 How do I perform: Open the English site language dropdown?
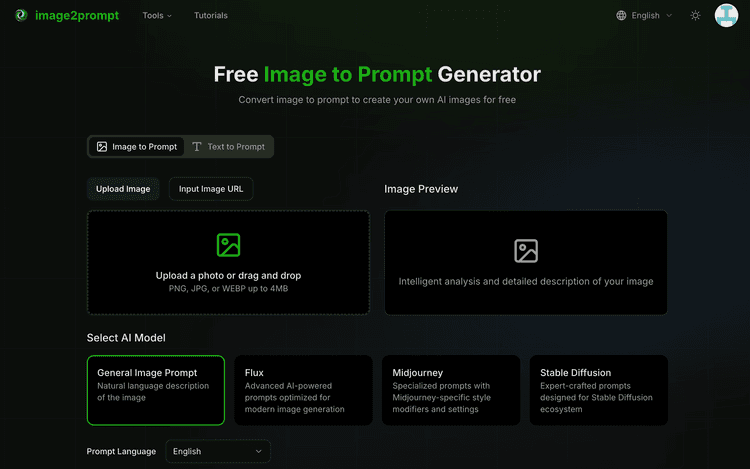(644, 15)
